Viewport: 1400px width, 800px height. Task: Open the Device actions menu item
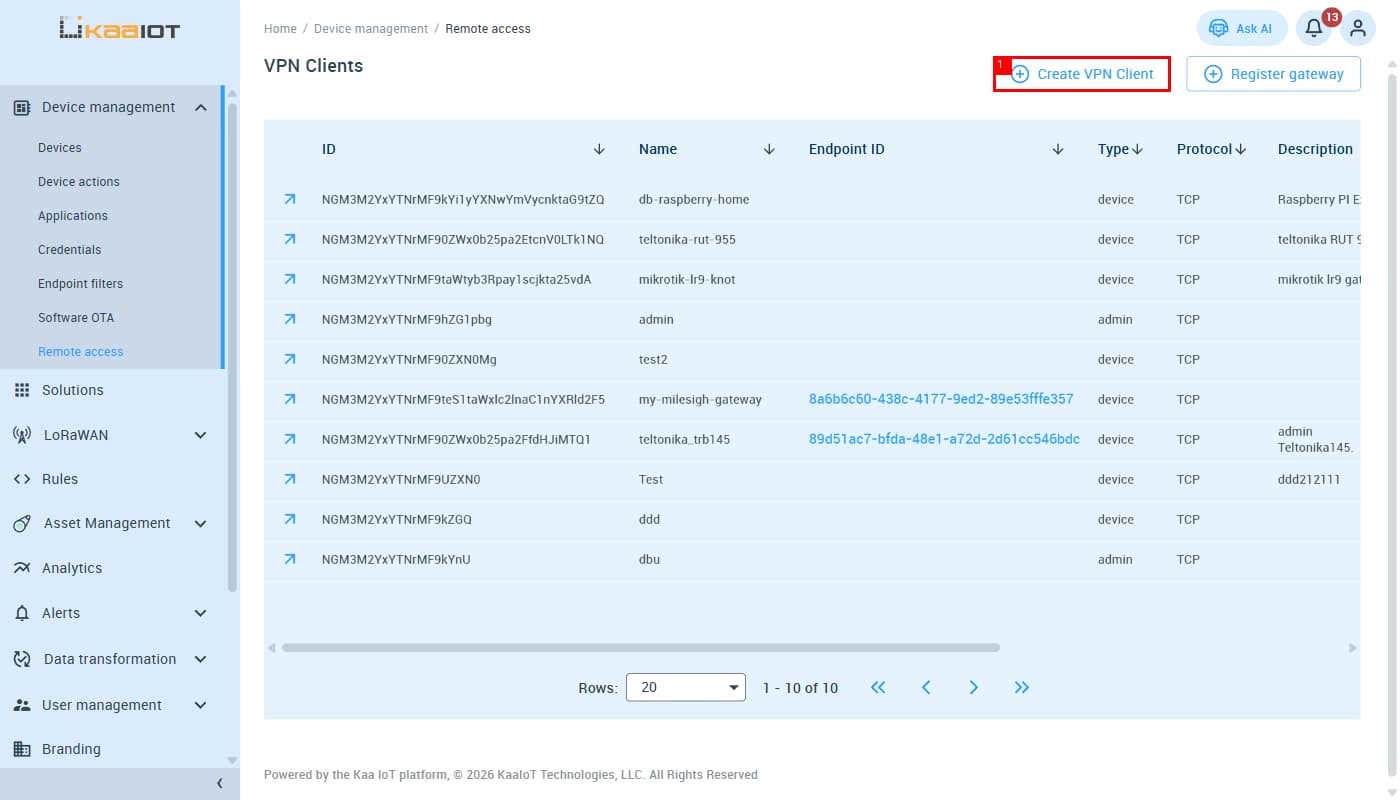tap(79, 181)
